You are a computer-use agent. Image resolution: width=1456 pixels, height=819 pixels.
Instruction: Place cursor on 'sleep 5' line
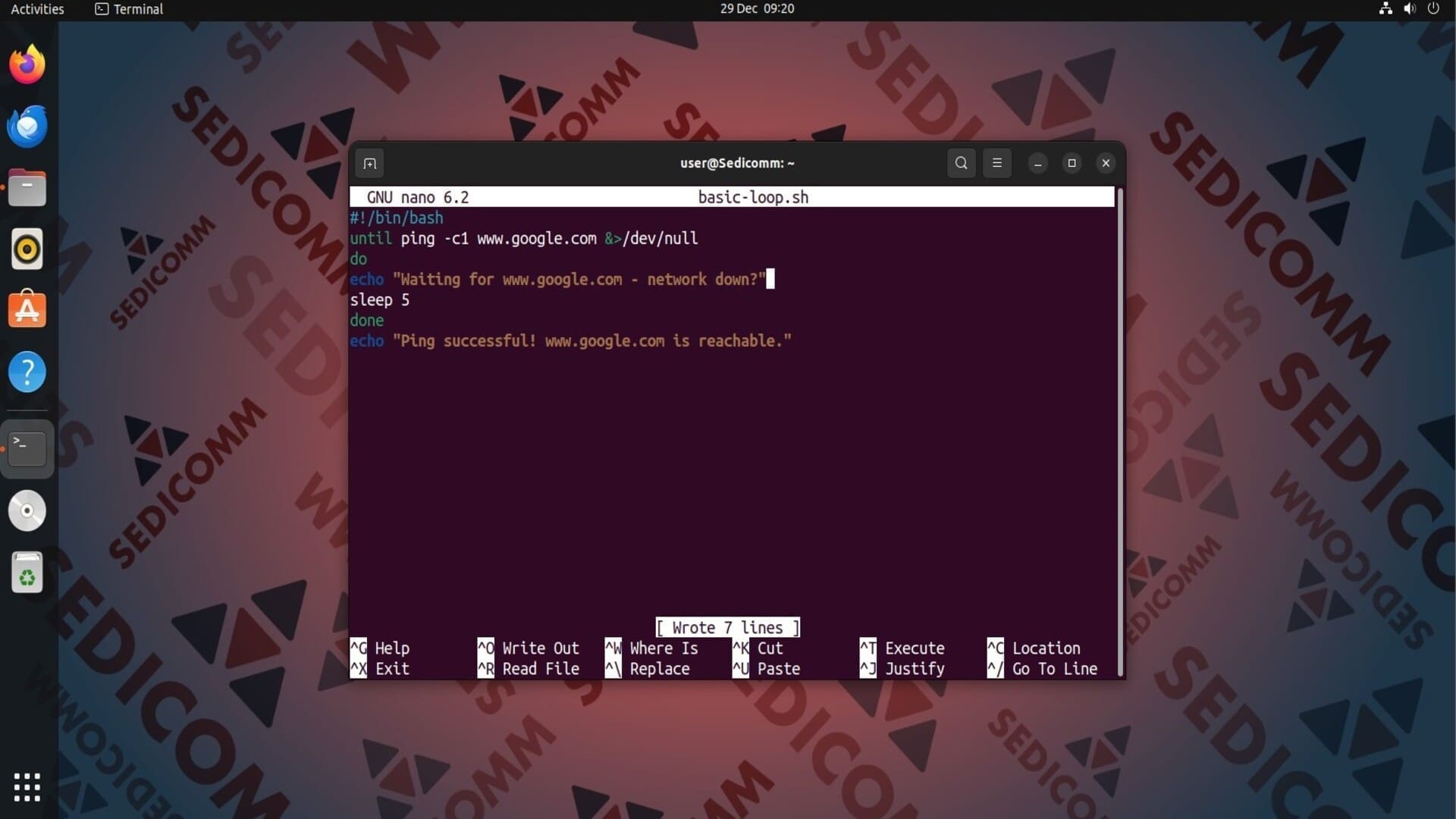click(380, 300)
